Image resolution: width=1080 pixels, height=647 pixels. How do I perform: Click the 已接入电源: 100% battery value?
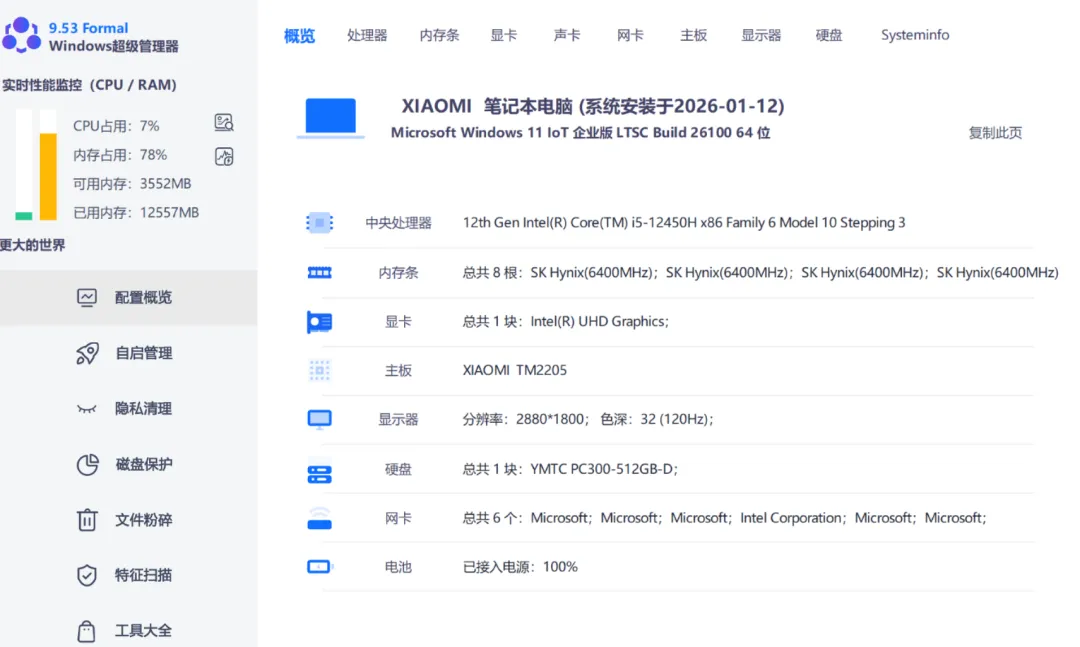click(x=520, y=567)
